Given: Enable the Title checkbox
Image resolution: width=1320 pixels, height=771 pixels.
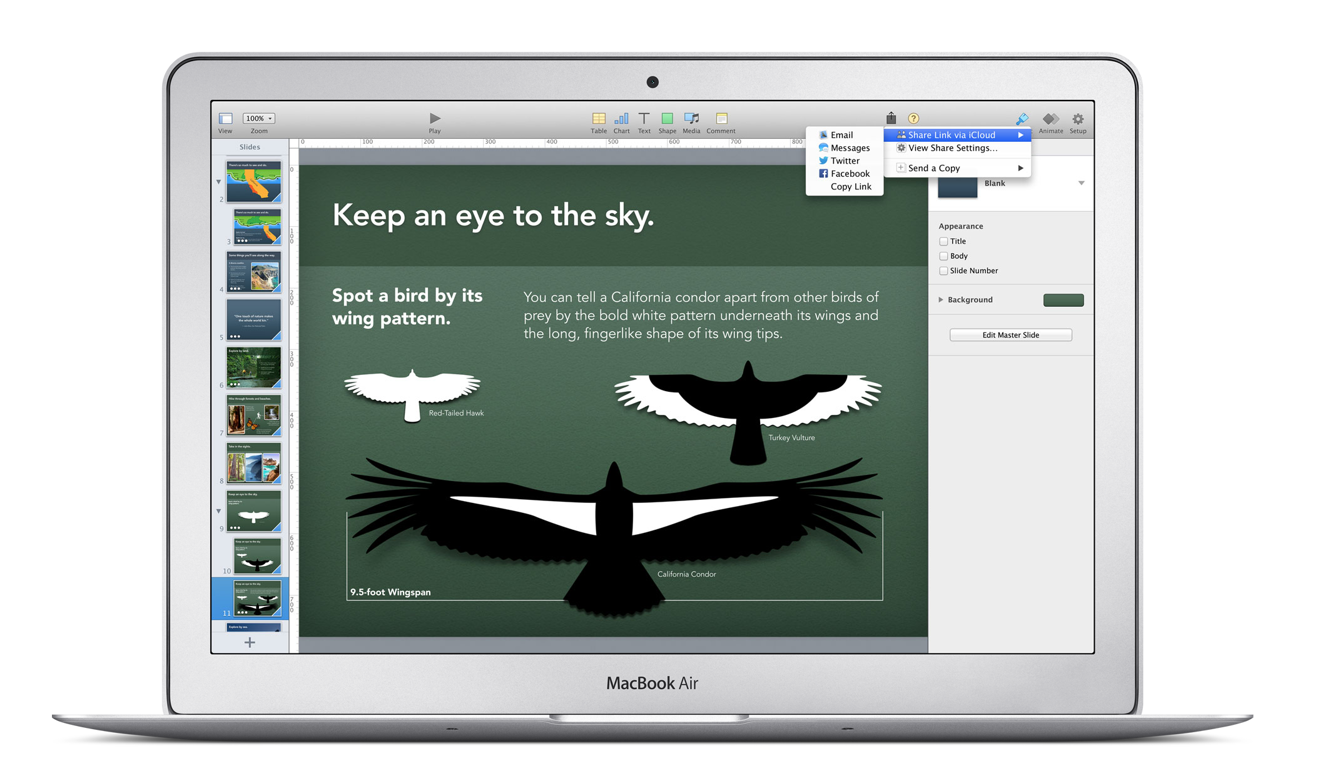Looking at the screenshot, I should point(943,241).
